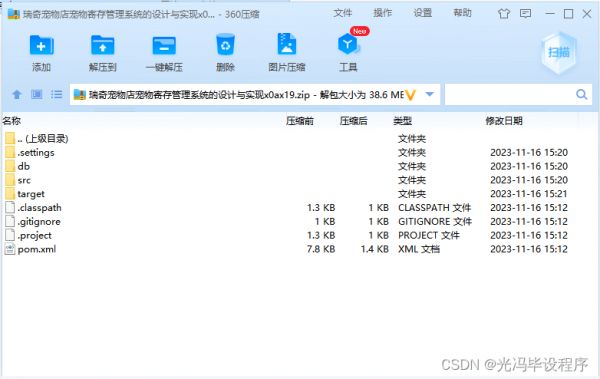Click the .gitignore file icon

coord(10,221)
